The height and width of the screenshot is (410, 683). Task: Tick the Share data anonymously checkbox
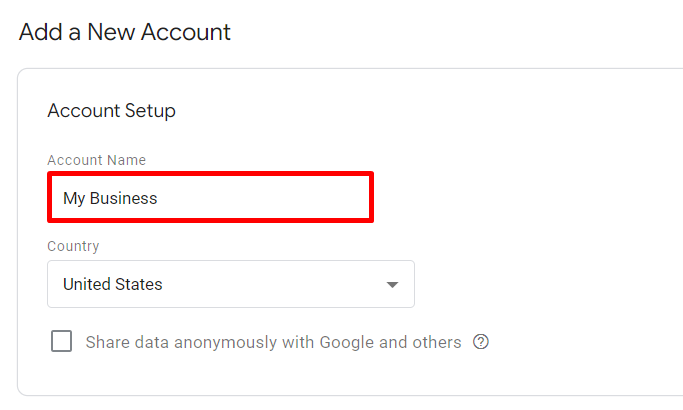[61, 341]
